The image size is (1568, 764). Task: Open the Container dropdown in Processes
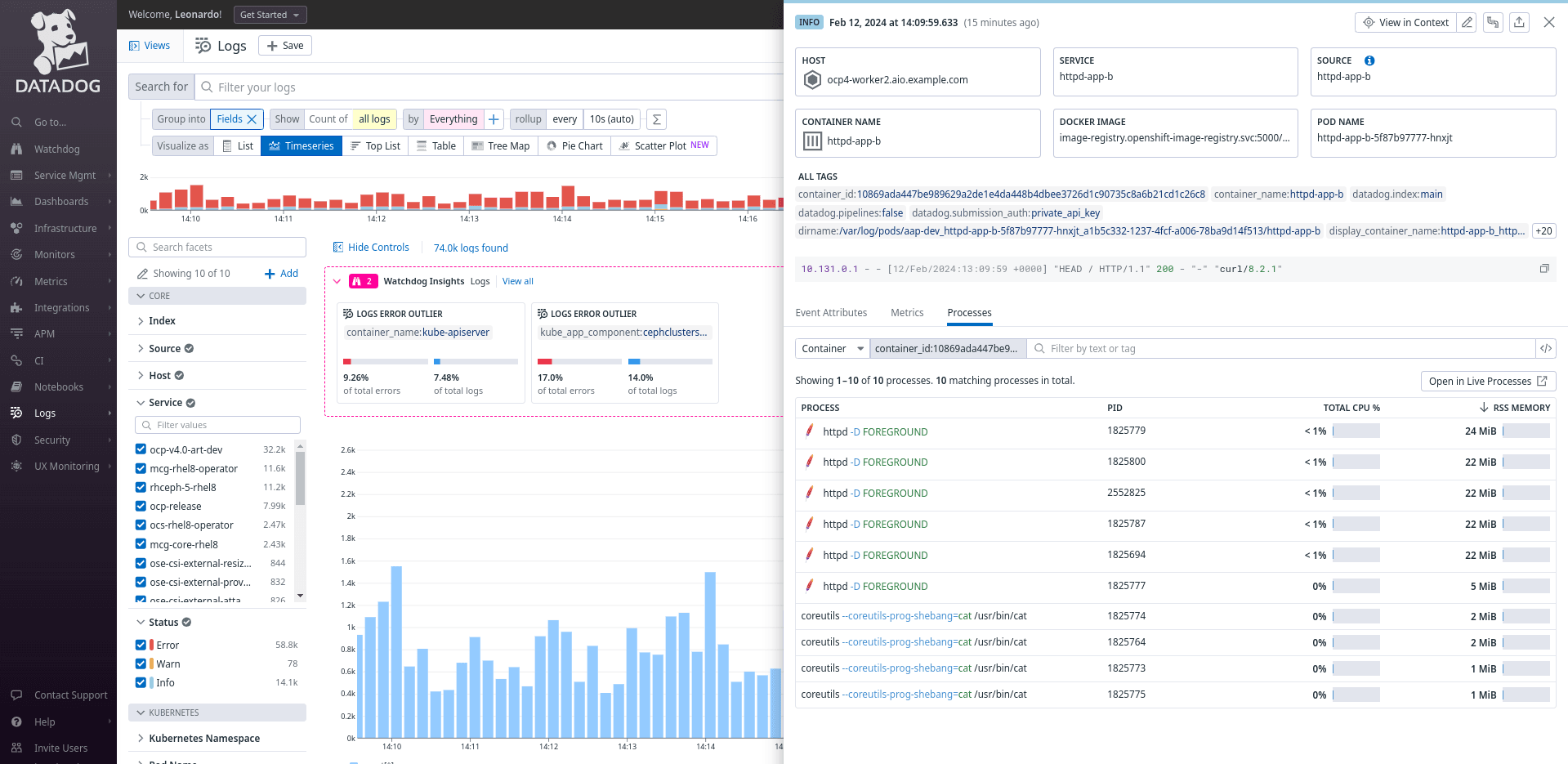pyautogui.click(x=831, y=348)
